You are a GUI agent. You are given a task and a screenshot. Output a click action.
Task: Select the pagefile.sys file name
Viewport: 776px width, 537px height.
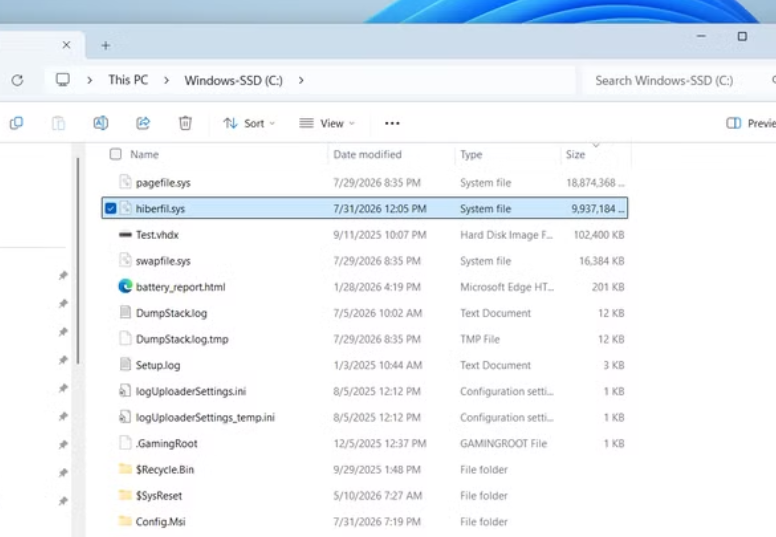click(163, 183)
